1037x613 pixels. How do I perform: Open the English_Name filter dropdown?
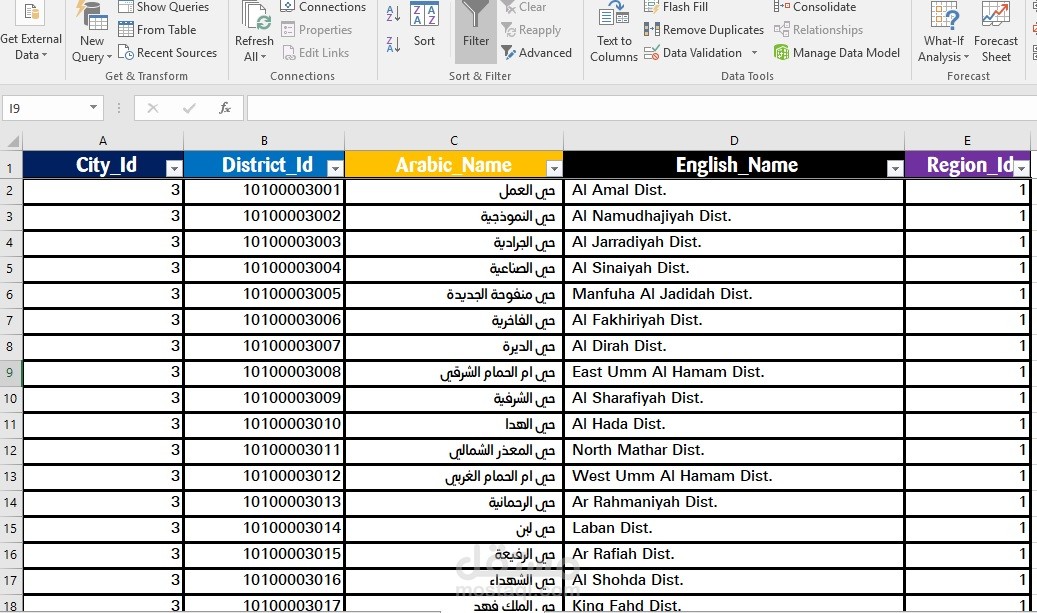pos(895,169)
